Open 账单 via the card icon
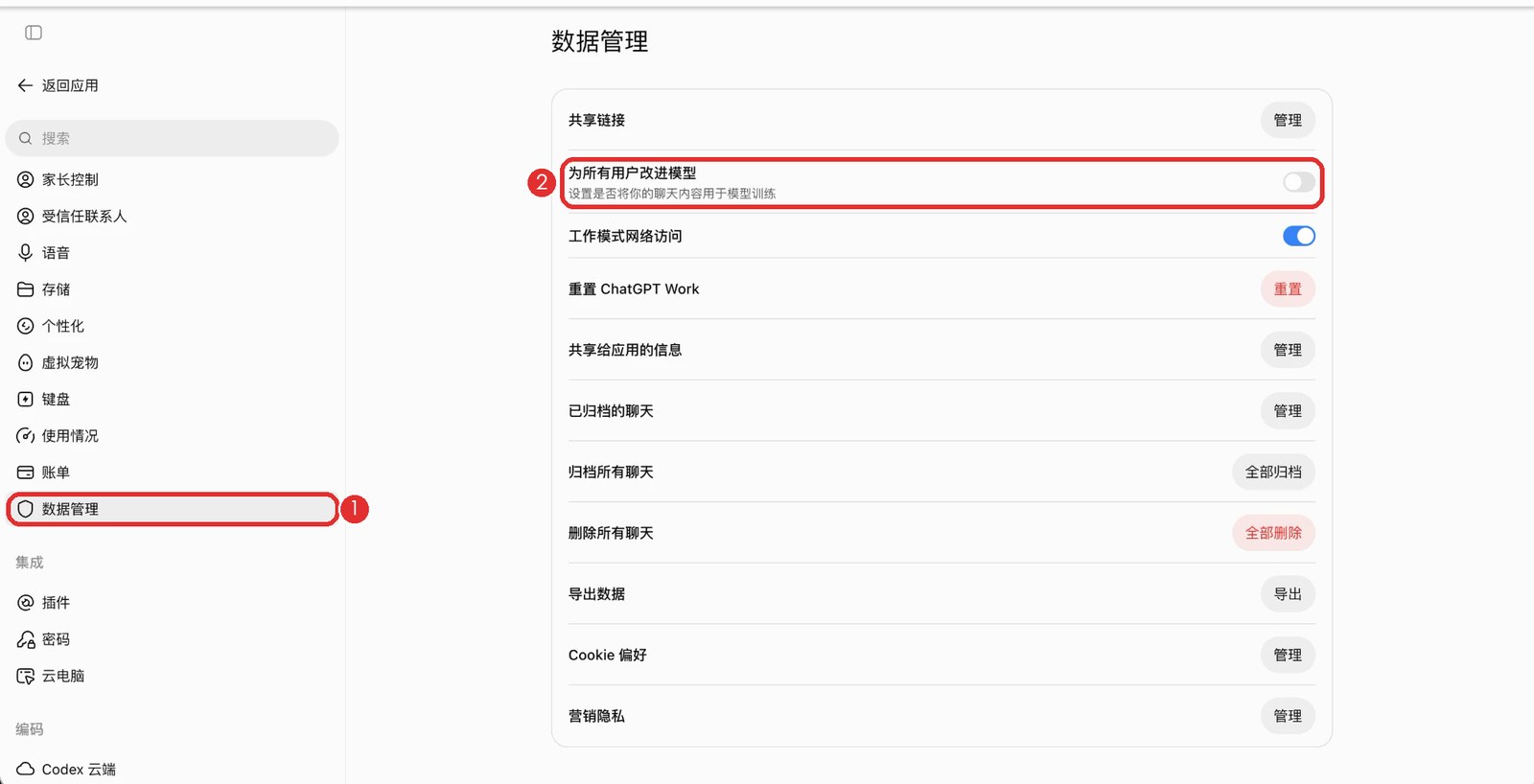 26,473
